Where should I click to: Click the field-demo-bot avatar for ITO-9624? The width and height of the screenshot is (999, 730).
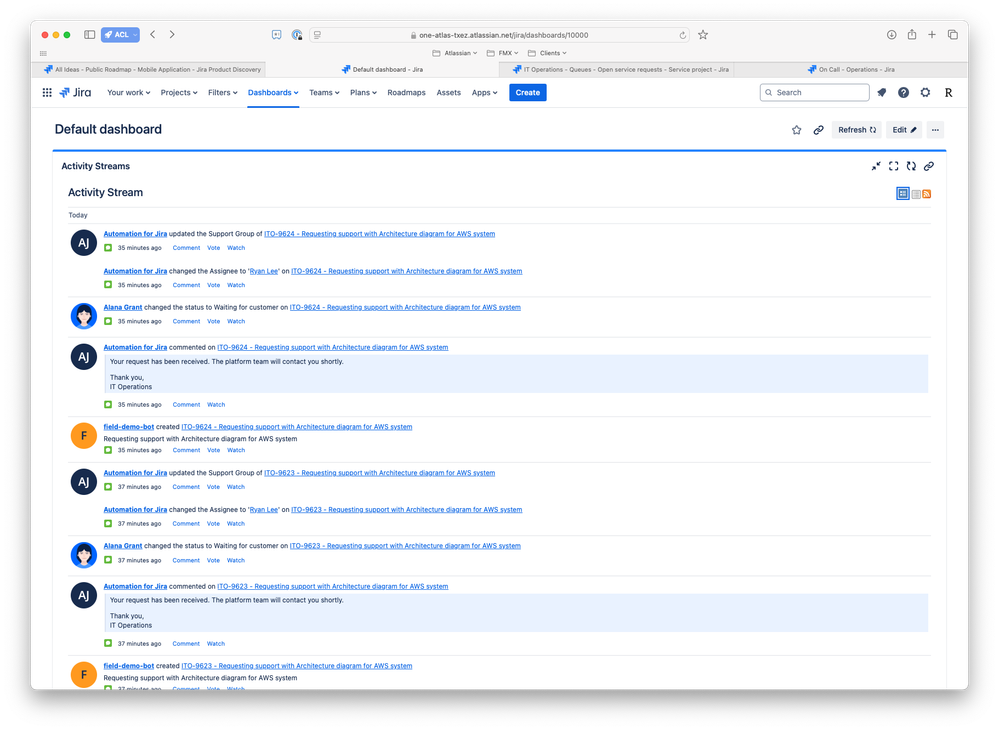[x=83, y=436]
